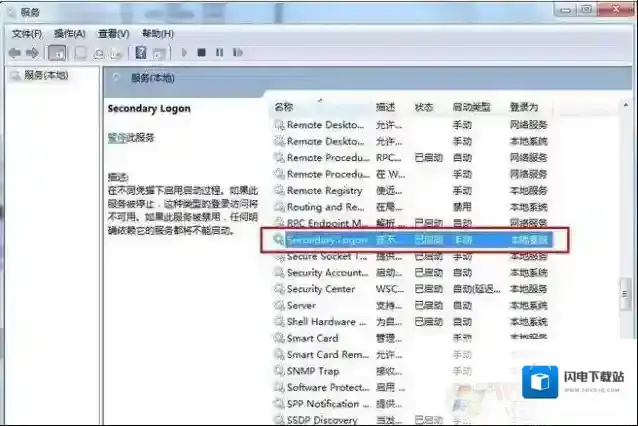This screenshot has width=638, height=426.
Task: Sort by the 名称 column header
Action: click(x=284, y=107)
